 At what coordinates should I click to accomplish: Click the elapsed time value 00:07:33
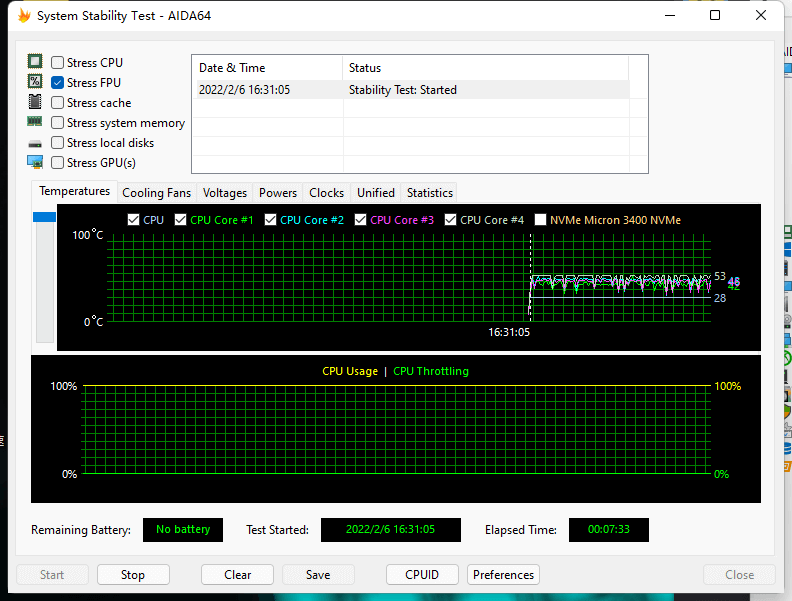tap(609, 529)
